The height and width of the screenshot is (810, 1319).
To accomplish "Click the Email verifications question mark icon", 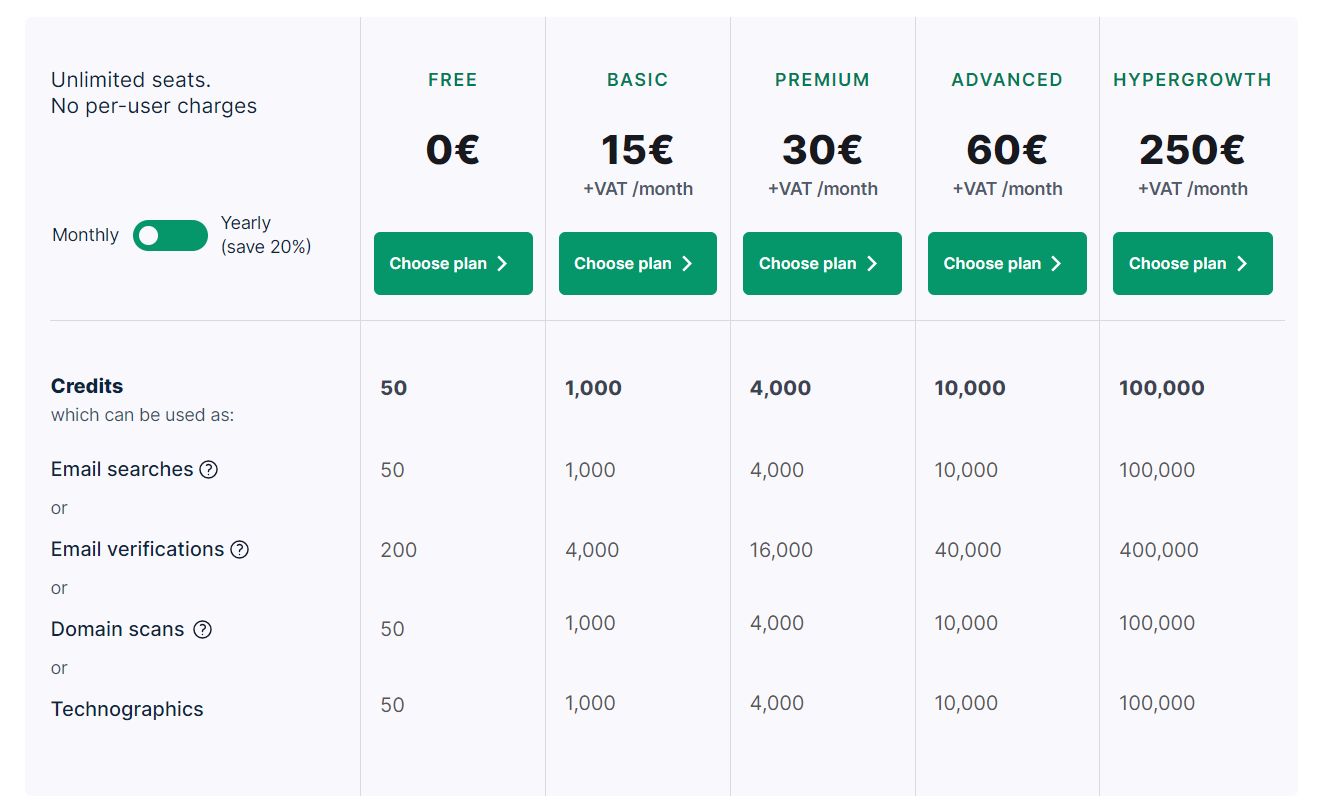I will click(239, 550).
